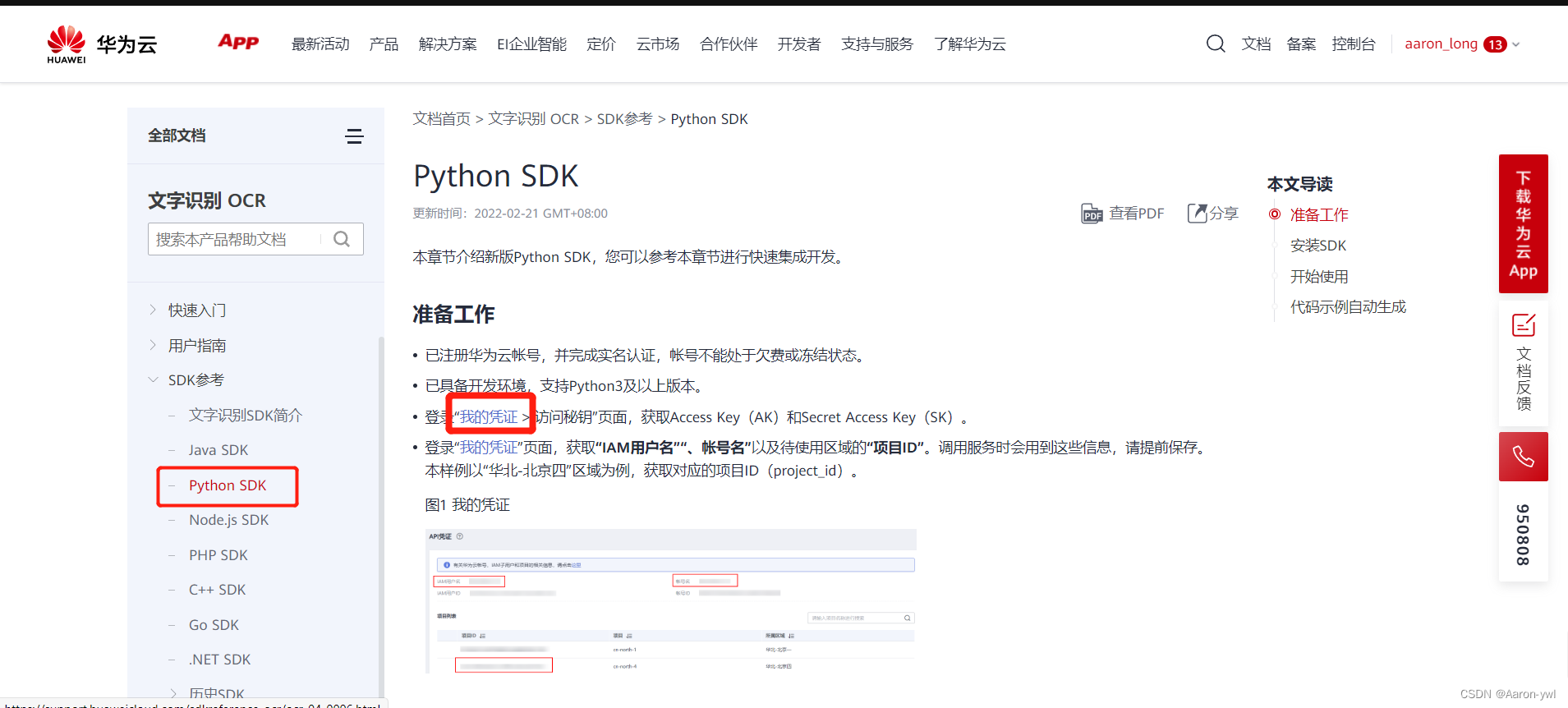Jump to 开始使用 in 本文导读
Screen dimensions: 1568x708
click(x=1319, y=277)
